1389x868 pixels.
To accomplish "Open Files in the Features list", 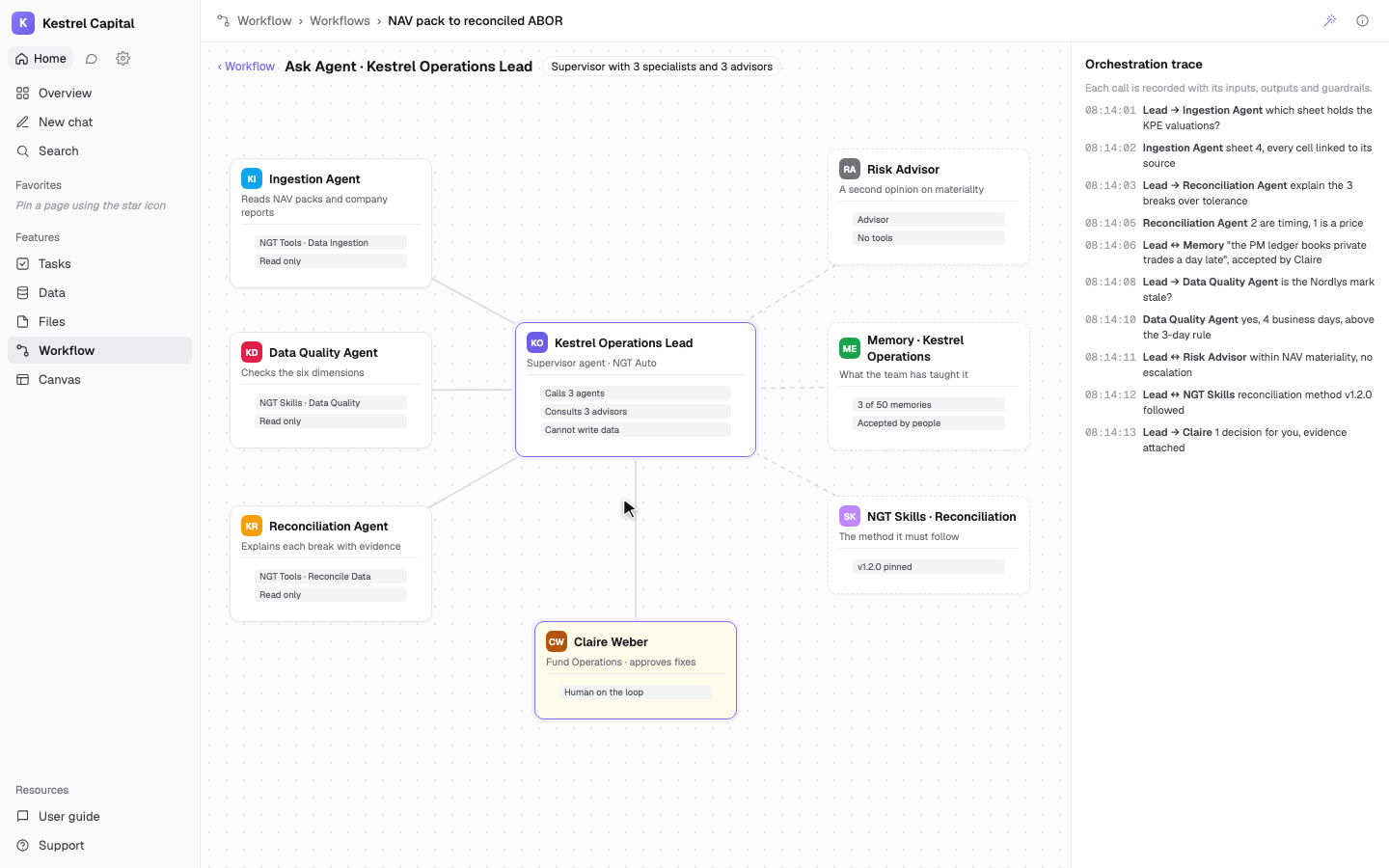I will coord(99,322).
